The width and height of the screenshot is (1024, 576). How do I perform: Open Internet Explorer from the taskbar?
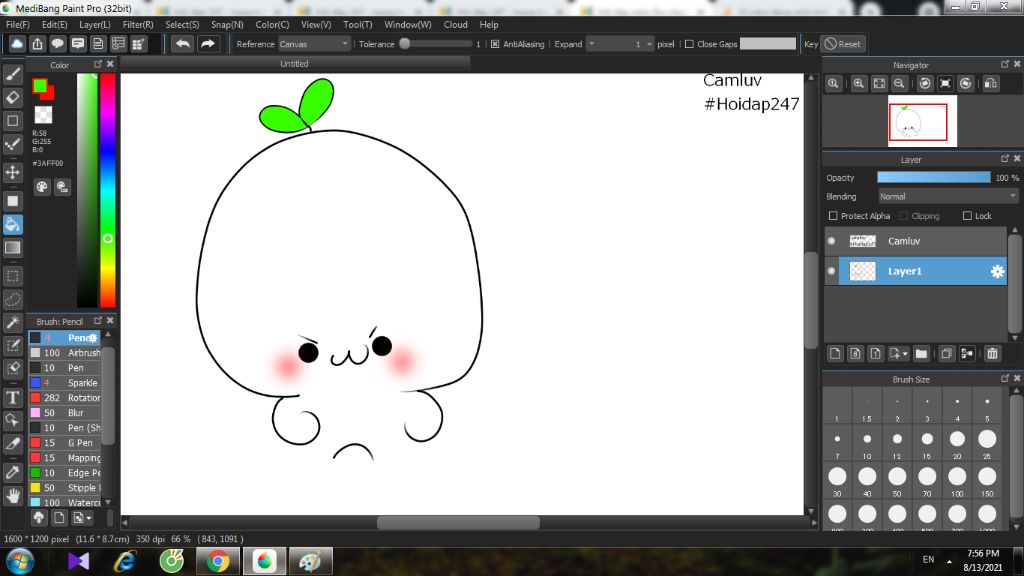point(124,561)
